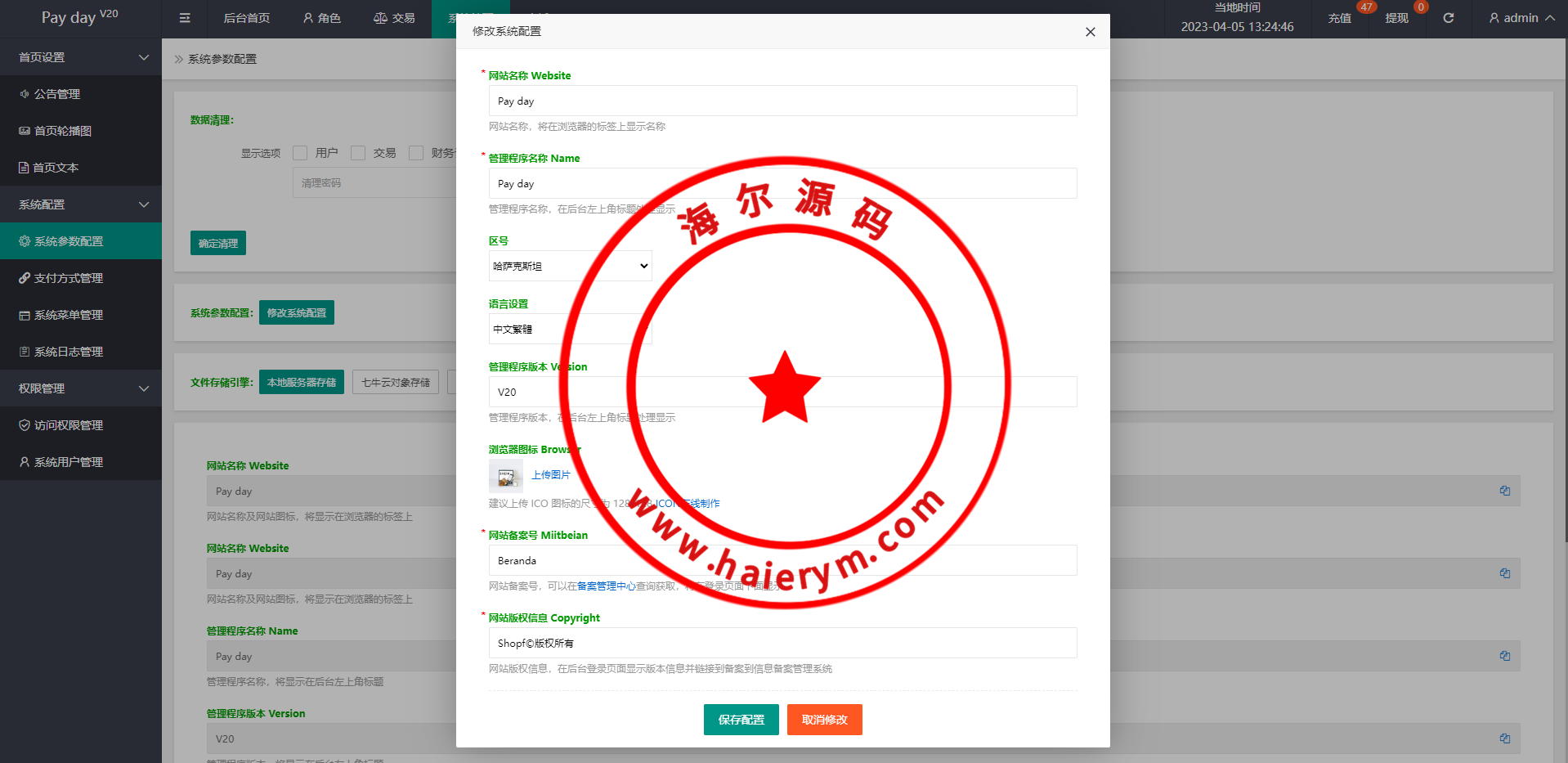Check the 用户 display option checkbox
This screenshot has height=763, width=1568.
300,153
